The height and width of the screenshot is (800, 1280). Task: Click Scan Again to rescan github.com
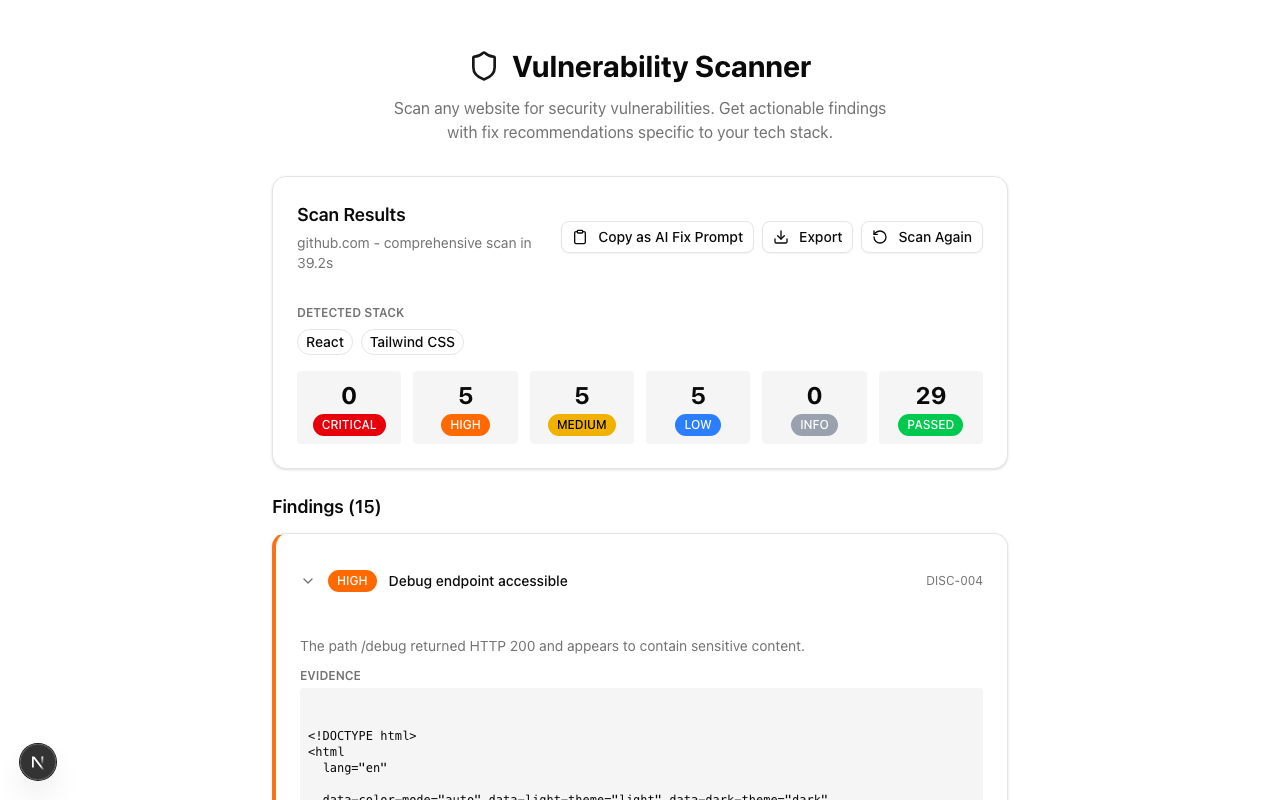[x=921, y=237]
